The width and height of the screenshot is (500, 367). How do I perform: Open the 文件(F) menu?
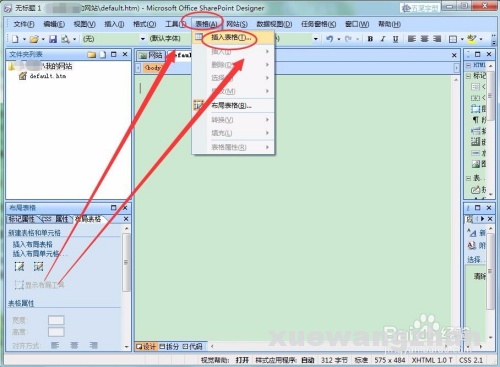24,24
